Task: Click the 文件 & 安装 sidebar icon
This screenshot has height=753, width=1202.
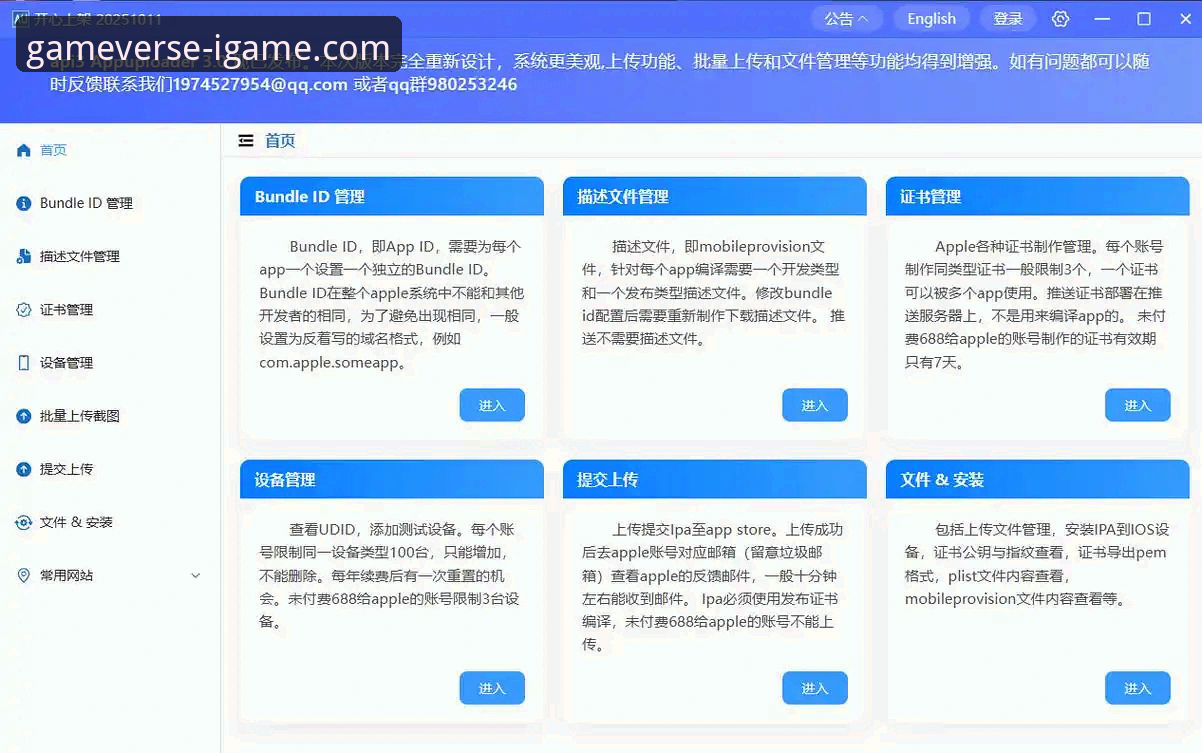Action: [x=24, y=522]
